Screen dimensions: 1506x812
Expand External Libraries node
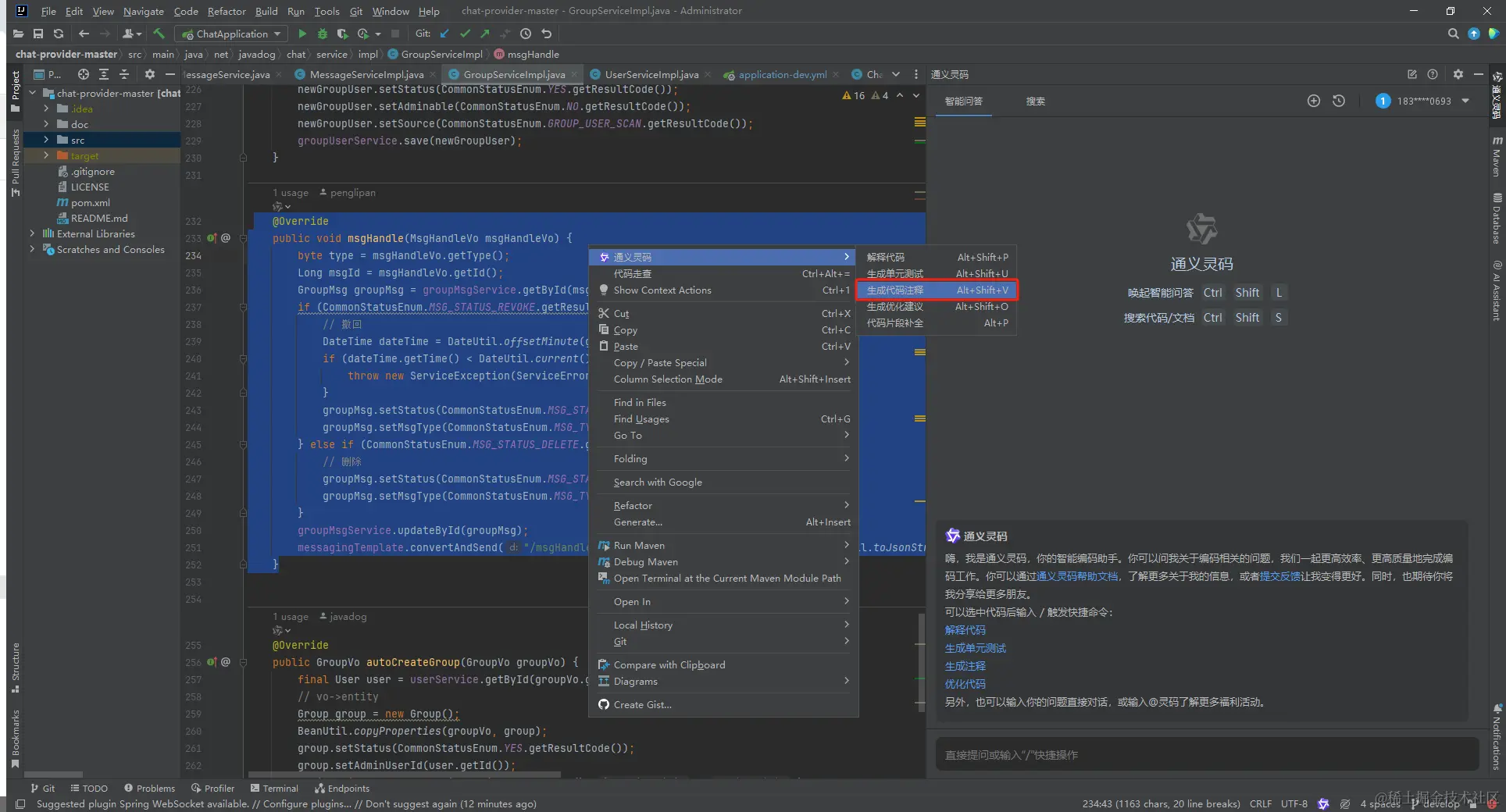coord(32,233)
